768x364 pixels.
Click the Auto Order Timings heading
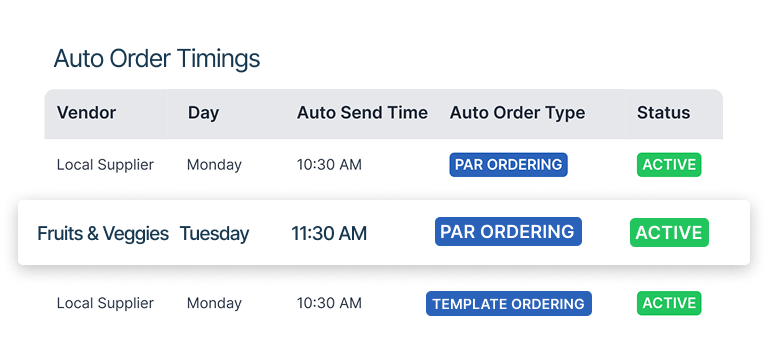coord(157,59)
